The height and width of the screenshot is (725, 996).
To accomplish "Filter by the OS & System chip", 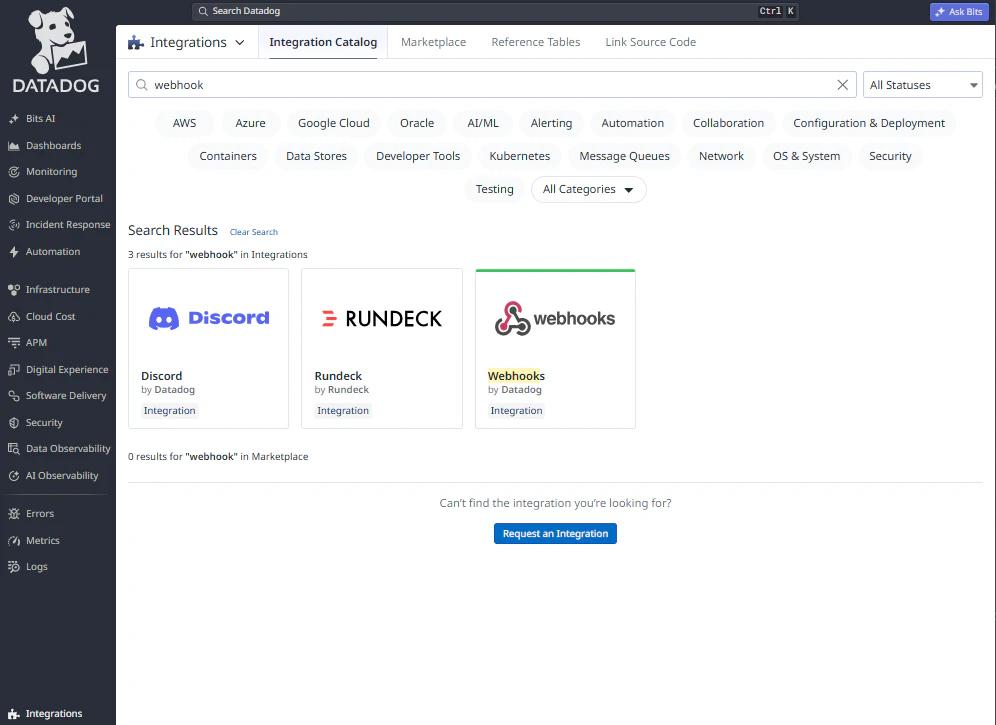I will [806, 156].
